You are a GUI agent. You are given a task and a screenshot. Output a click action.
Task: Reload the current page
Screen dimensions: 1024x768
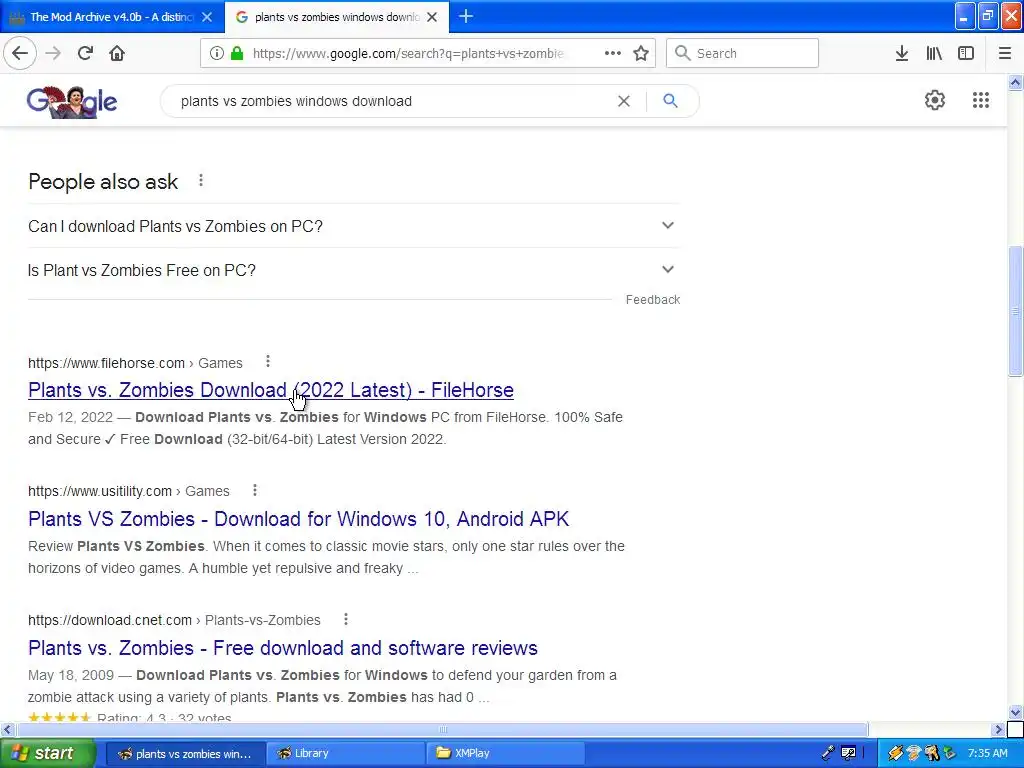85,53
